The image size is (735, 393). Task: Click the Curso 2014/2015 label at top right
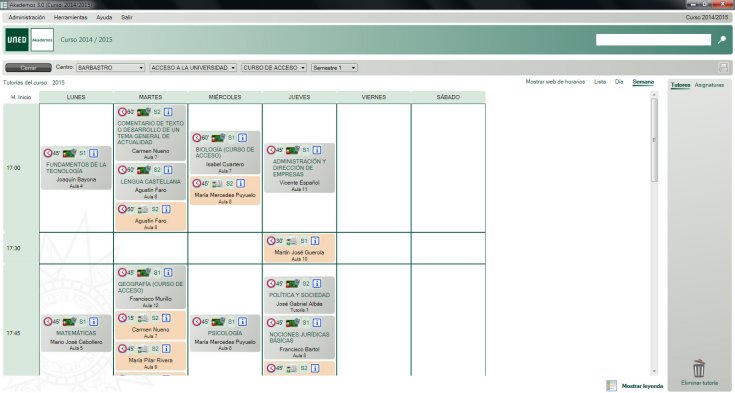pyautogui.click(x=707, y=17)
